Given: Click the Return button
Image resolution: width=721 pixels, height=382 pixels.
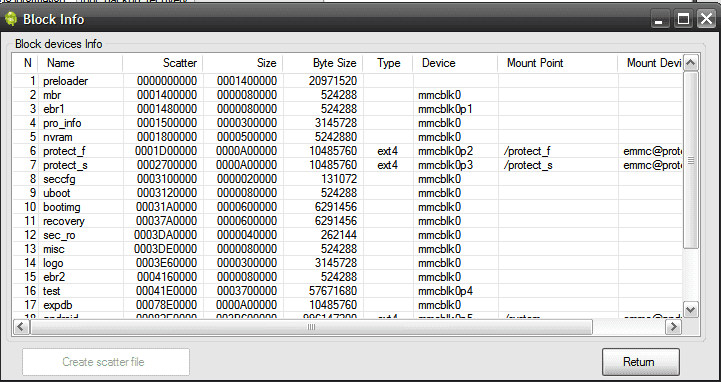Looking at the screenshot, I should point(641,362).
